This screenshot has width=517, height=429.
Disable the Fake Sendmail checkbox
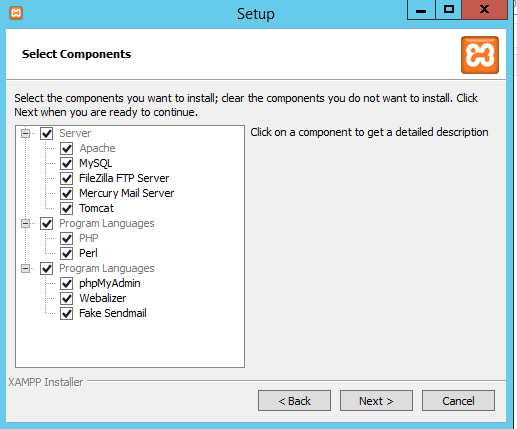click(67, 313)
